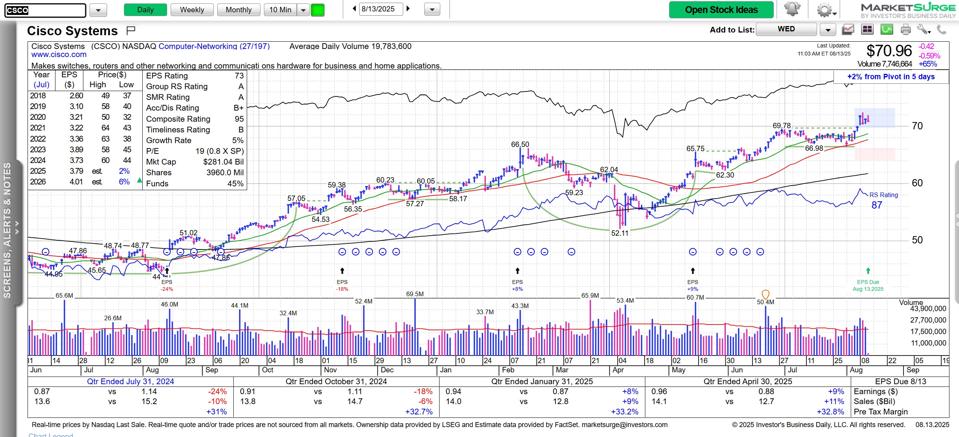
Task: Switch to the Monthly chart interval
Action: tap(239, 10)
